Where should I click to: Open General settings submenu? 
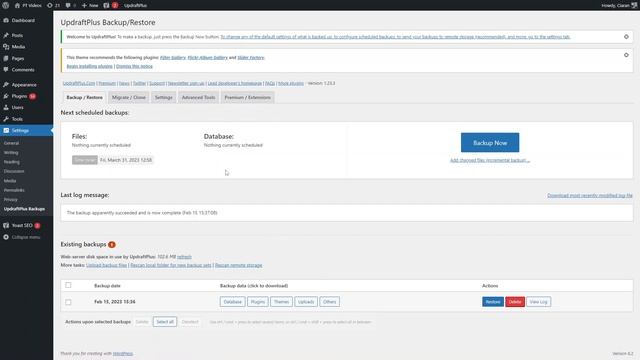tap(11, 143)
